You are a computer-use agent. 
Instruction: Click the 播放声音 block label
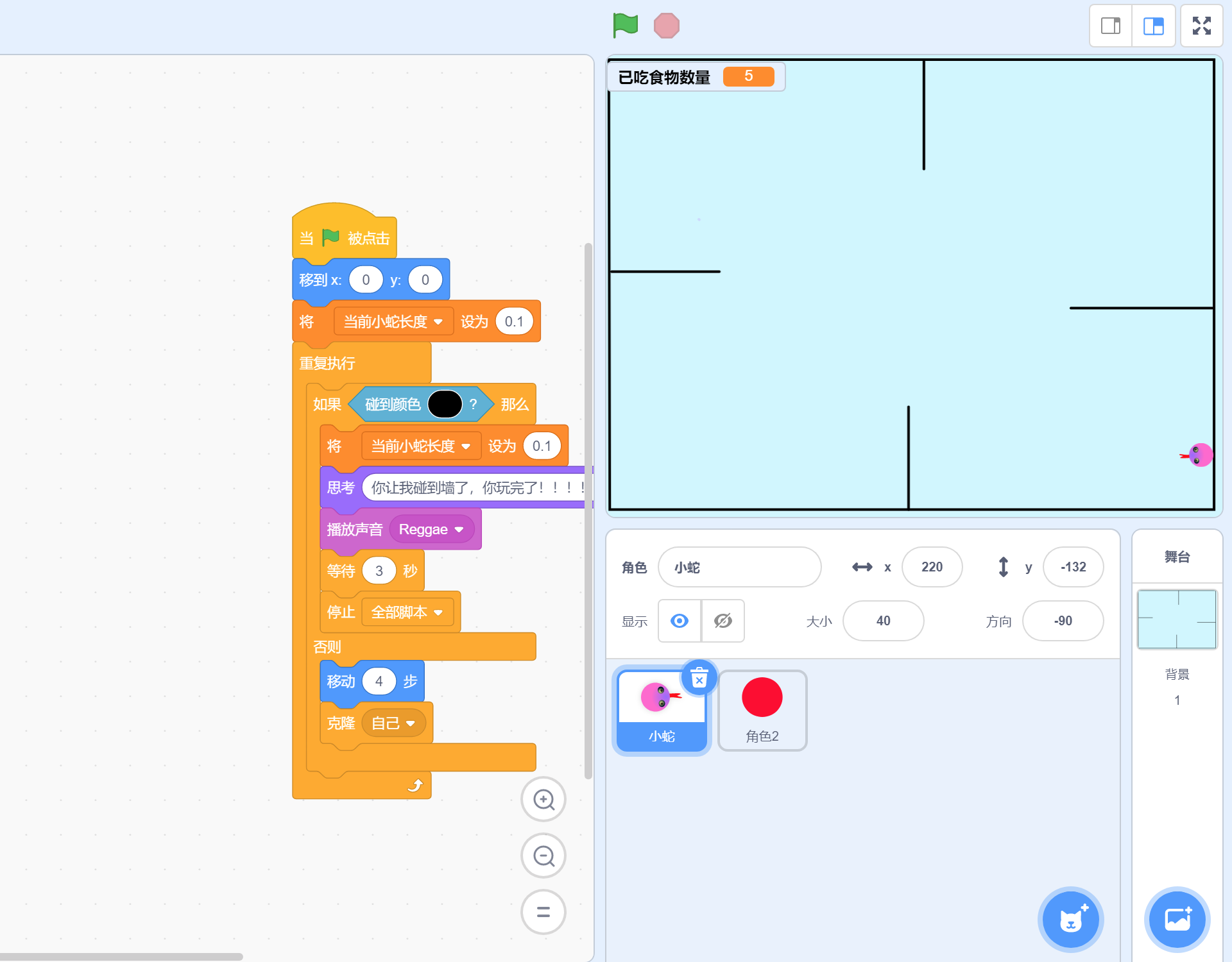tap(354, 529)
